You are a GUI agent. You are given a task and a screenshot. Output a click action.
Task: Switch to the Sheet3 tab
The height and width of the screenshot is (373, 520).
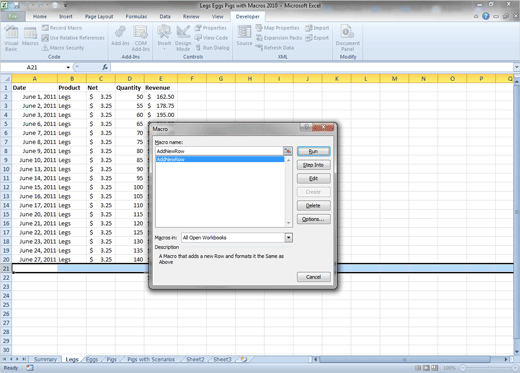(222, 359)
